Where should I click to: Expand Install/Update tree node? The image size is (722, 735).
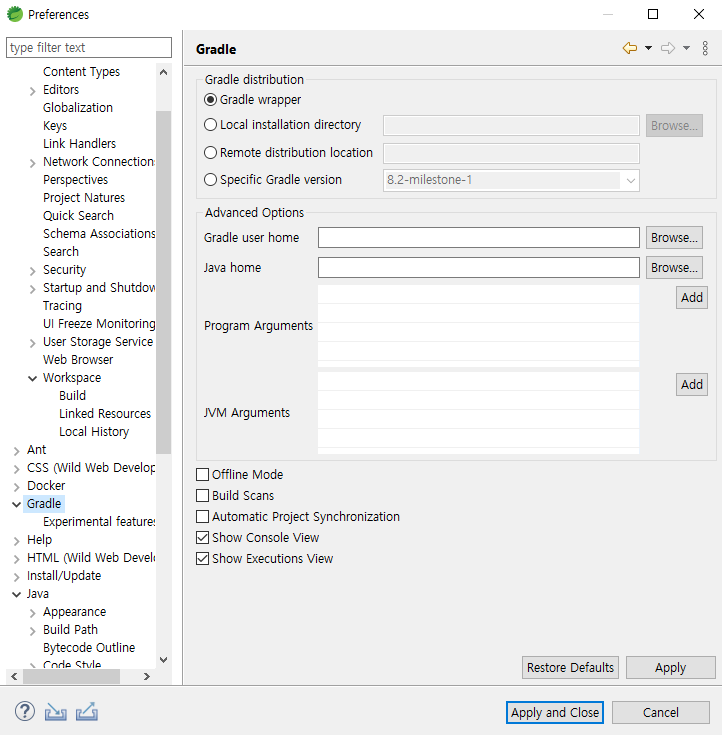16,577
